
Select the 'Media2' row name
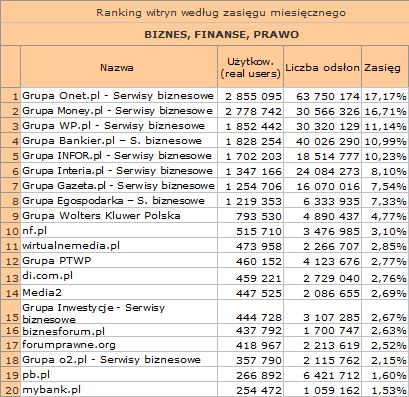pos(42,293)
